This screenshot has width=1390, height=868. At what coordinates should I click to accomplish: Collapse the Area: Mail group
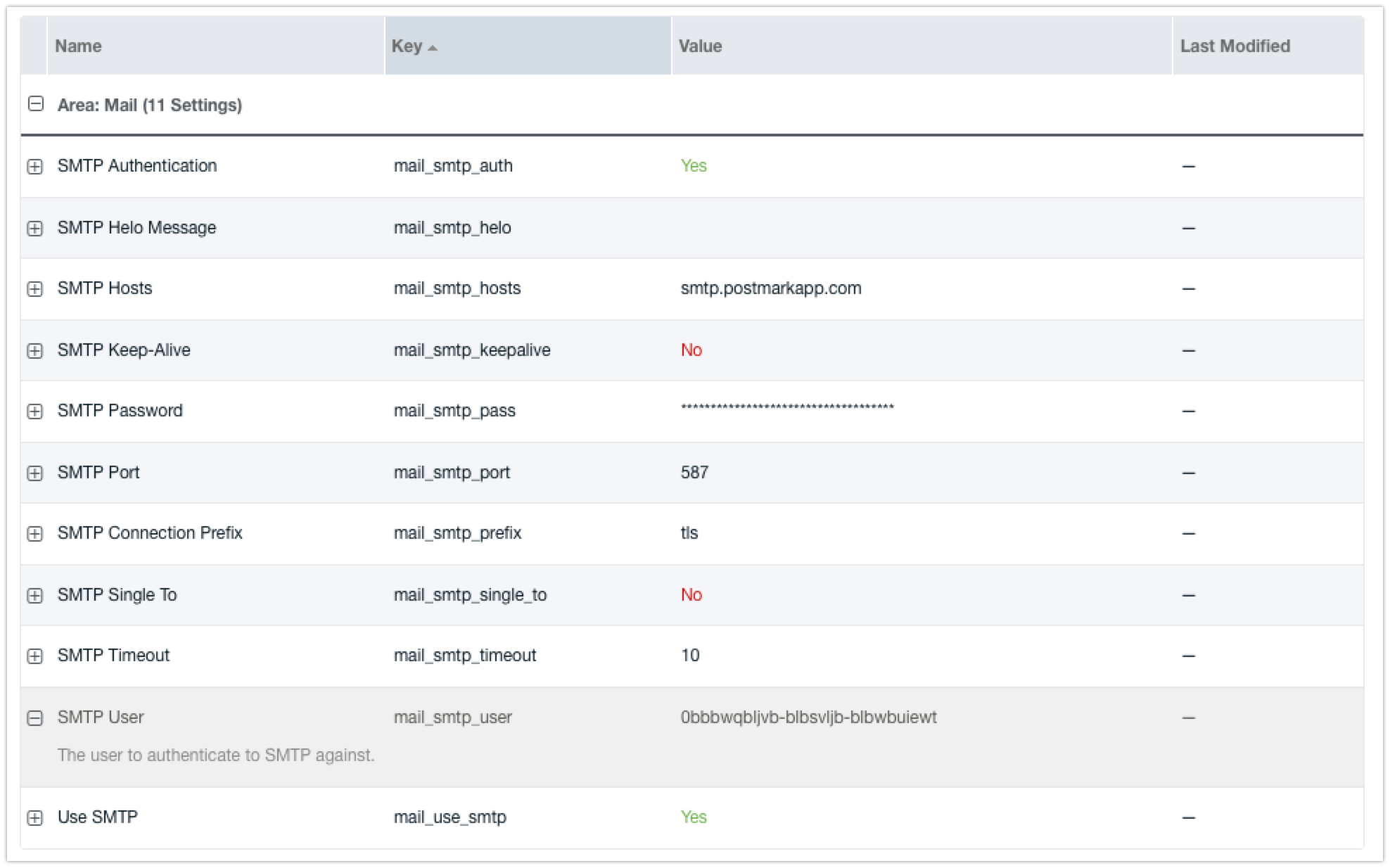pyautogui.click(x=35, y=104)
